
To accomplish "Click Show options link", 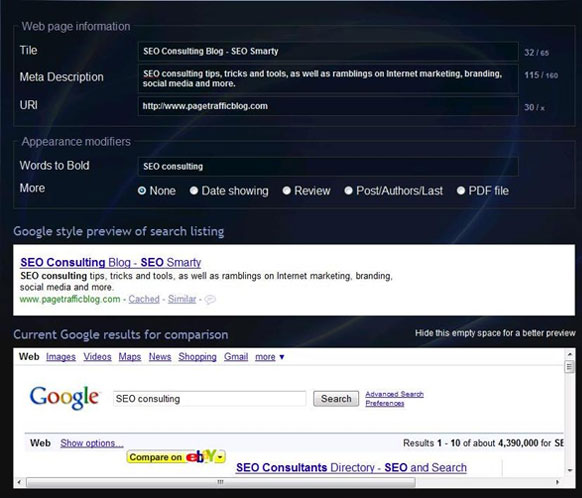I will tap(92, 443).
